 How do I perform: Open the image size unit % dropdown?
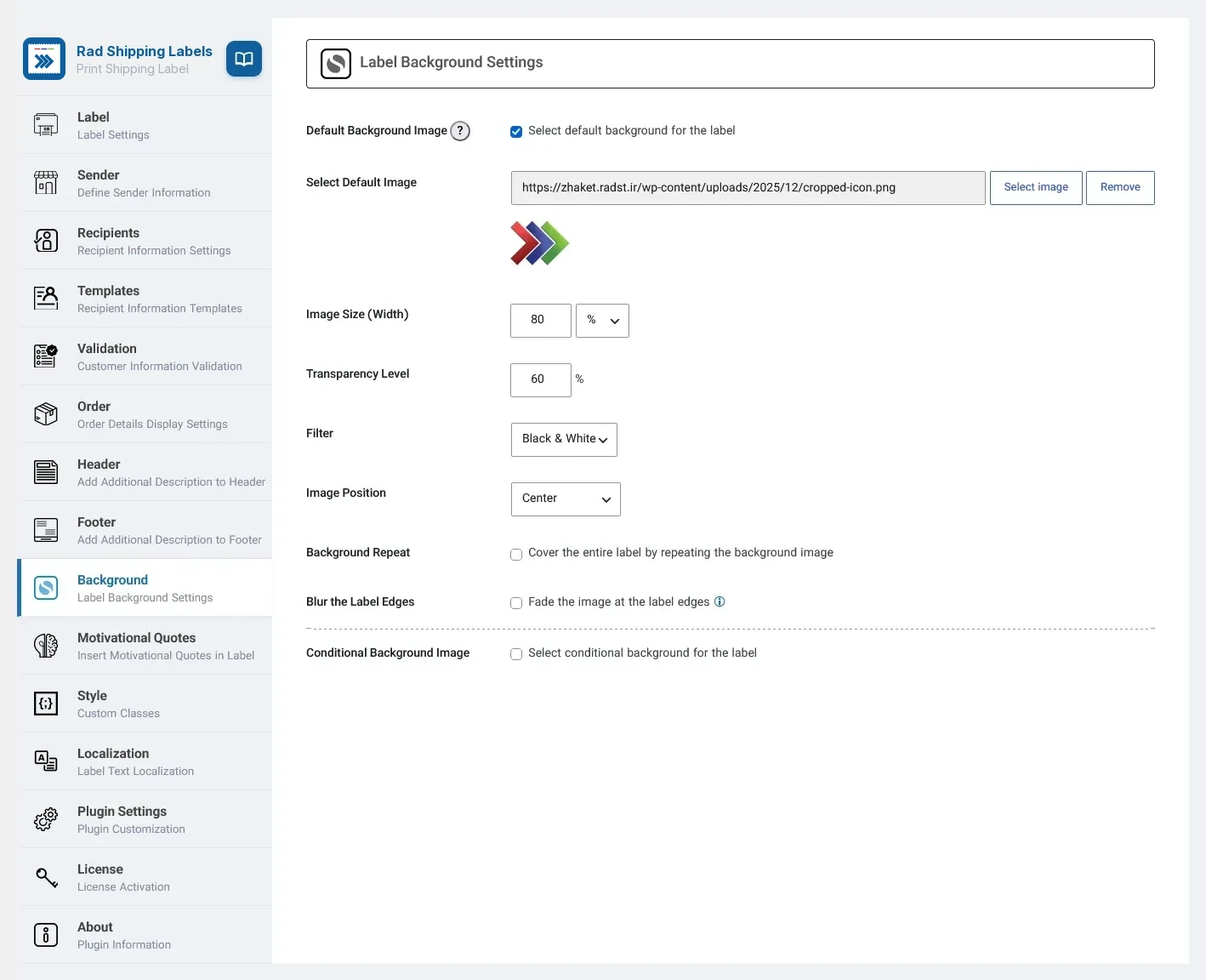602,321
